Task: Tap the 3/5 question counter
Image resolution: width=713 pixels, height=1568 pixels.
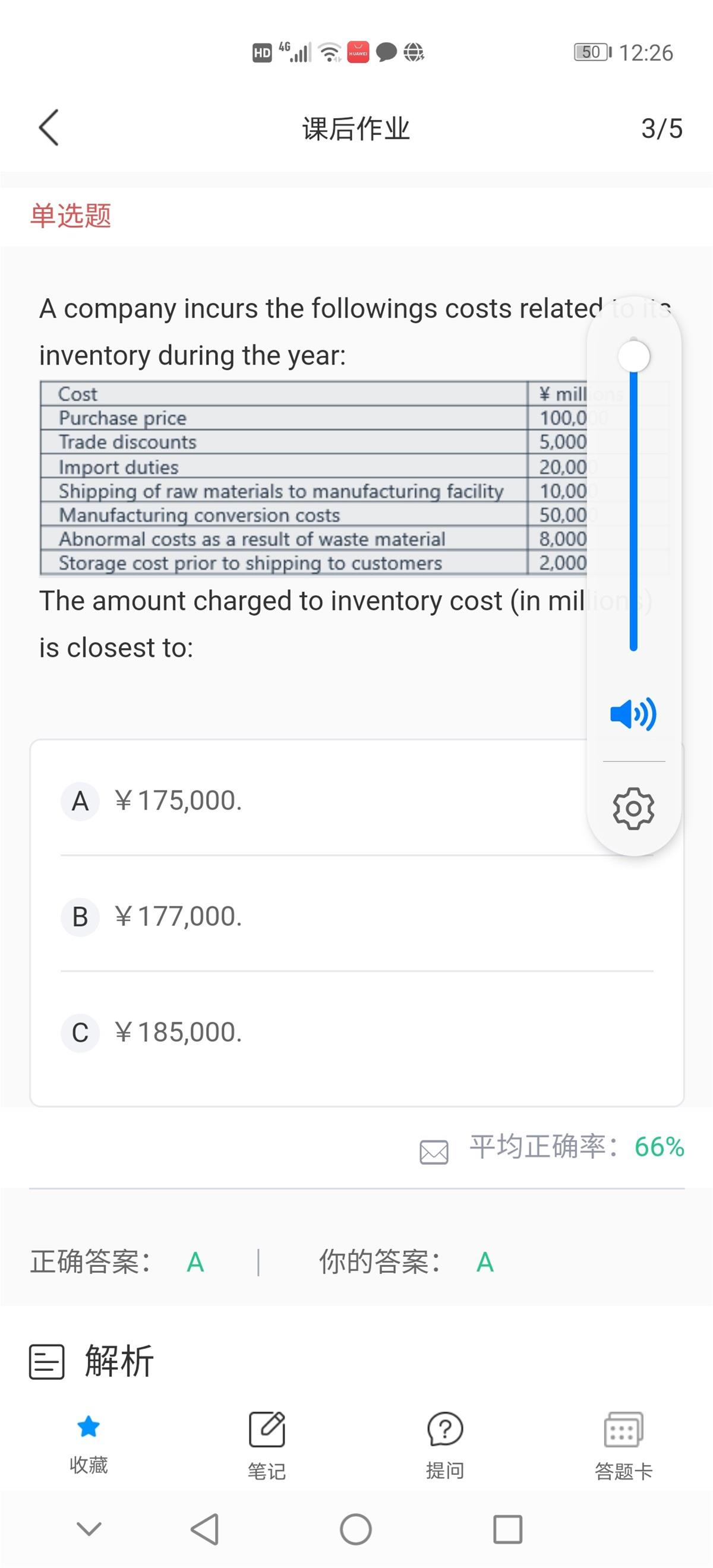Action: pos(661,128)
